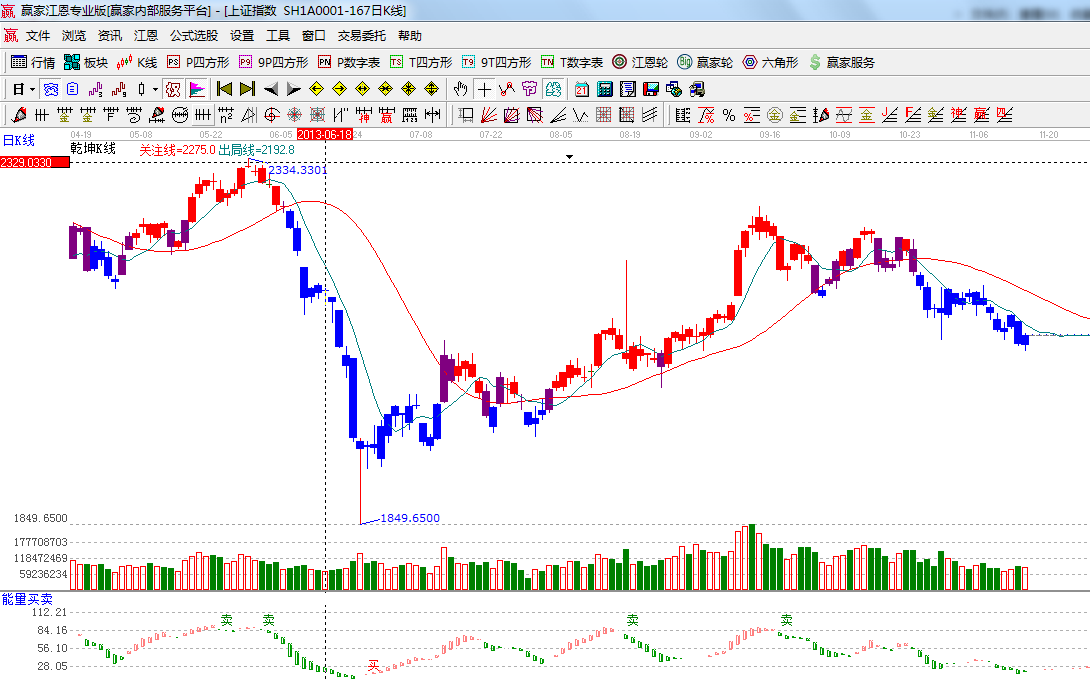
Task: Click the percent (%) drawing tool
Action: (x=729, y=114)
